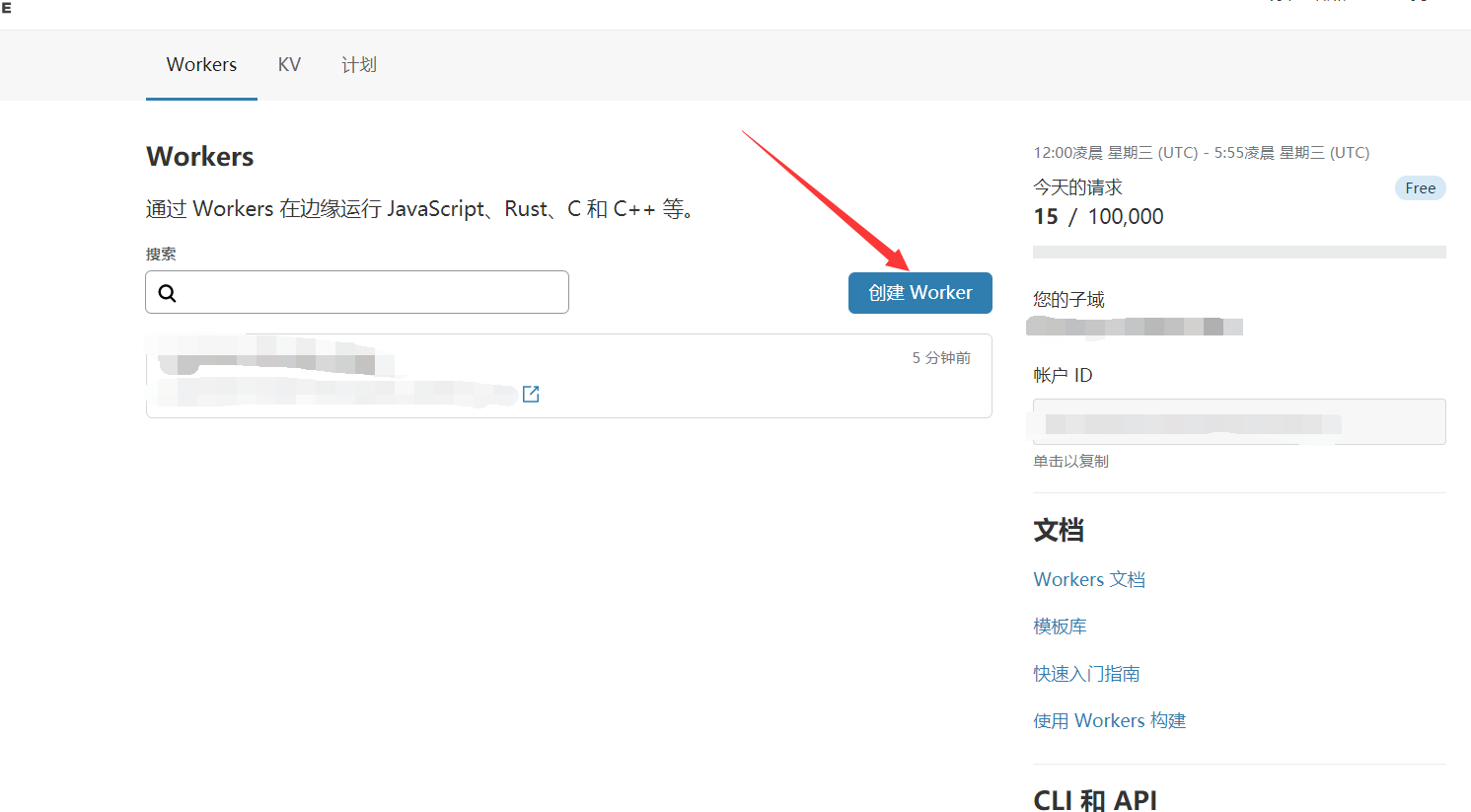Viewport: 1471px width, 812px height.
Task: Select the worker row updated 5 分钟前
Action: pos(568,376)
